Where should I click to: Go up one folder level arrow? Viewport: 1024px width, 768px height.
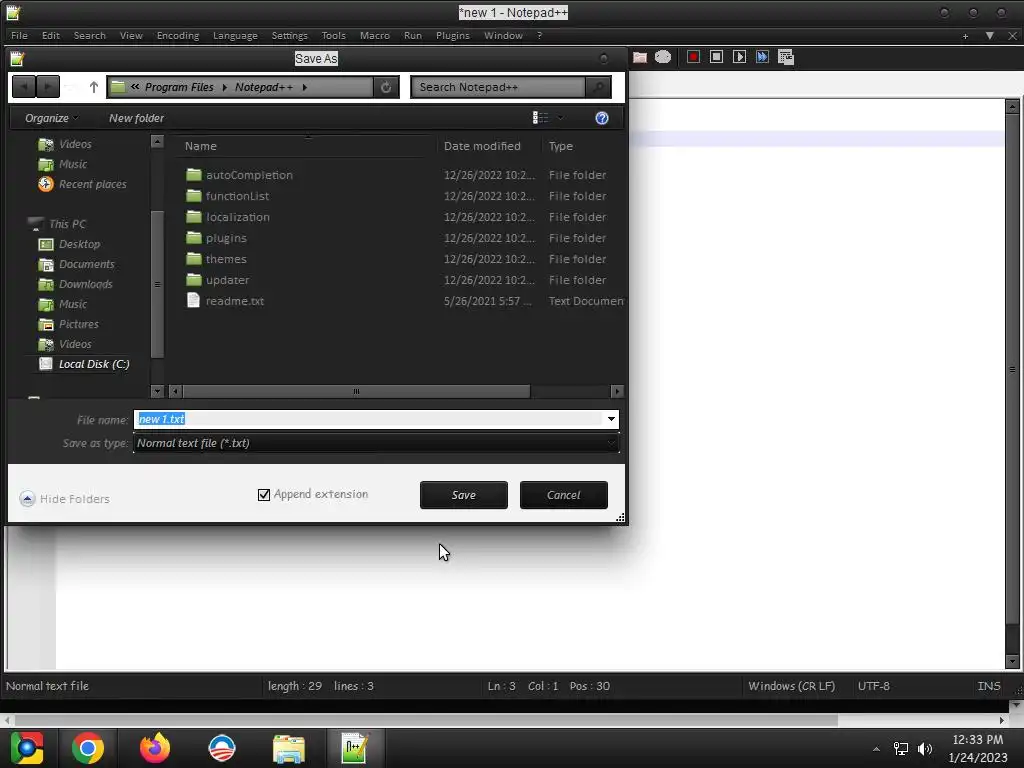coord(93,87)
